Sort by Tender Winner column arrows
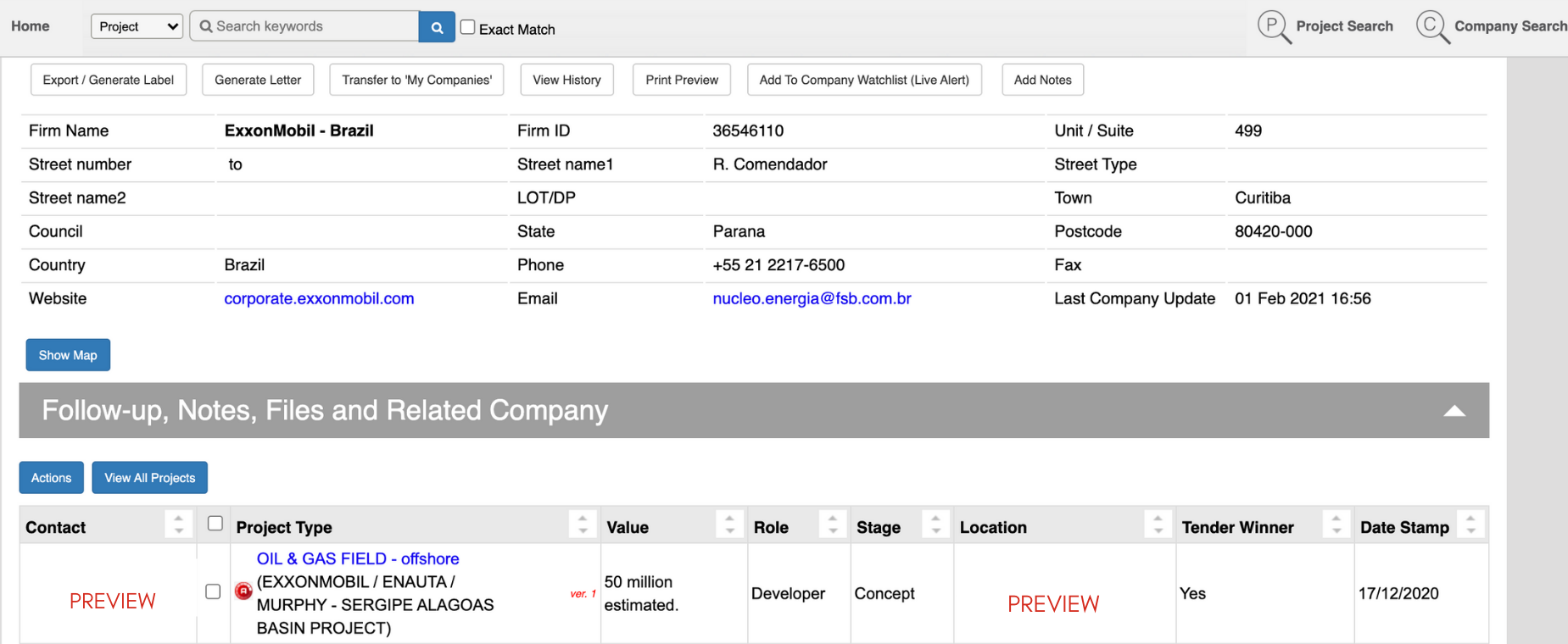Screen dimensions: 1568x644 (x=1336, y=525)
